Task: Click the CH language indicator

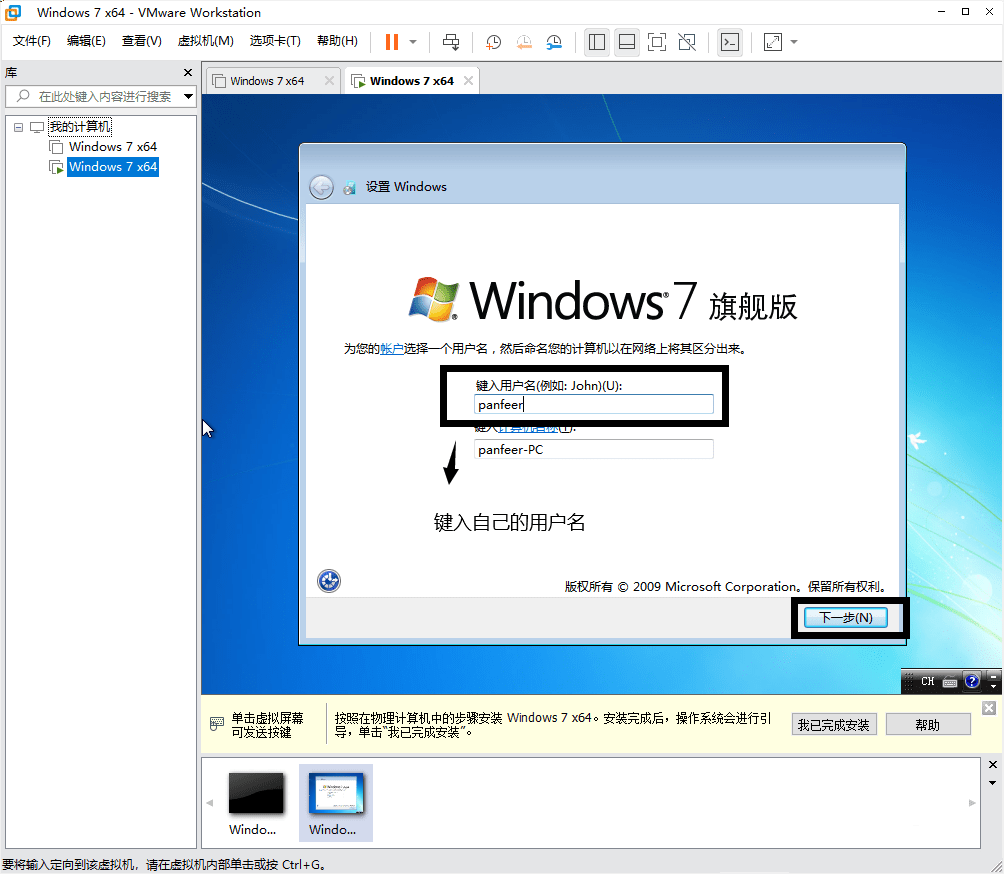Action: click(x=927, y=682)
